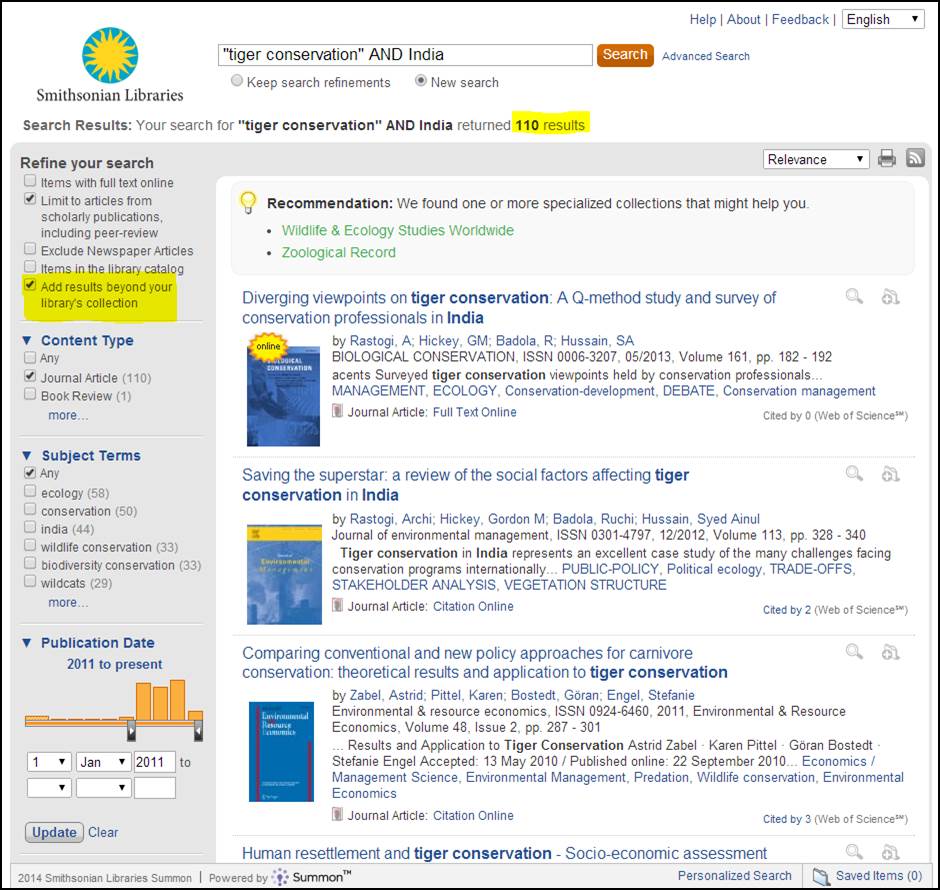The image size is (940, 890).
Task: Click the empty end year field
Action: point(155,788)
